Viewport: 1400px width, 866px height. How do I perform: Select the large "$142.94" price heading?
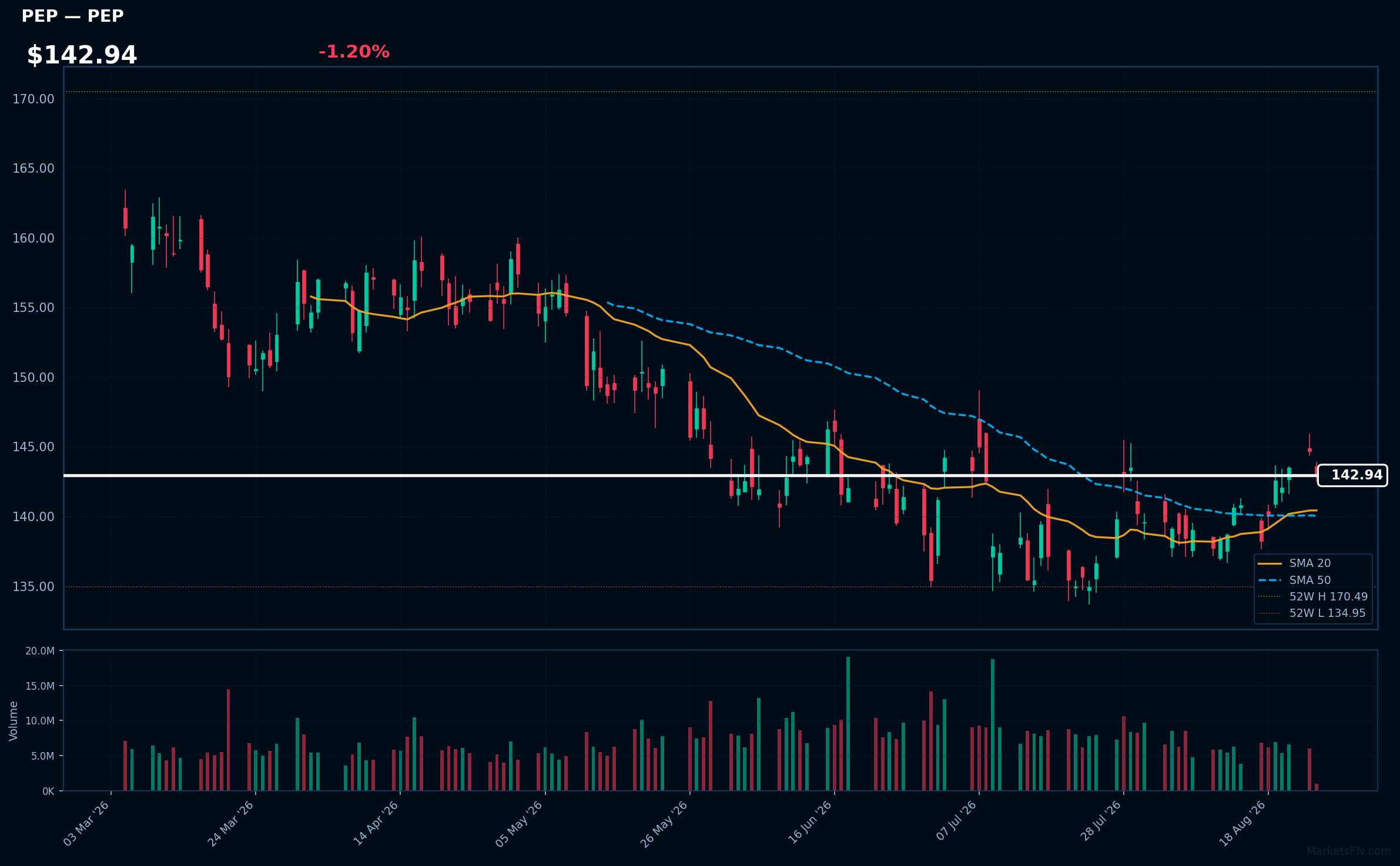(82, 55)
